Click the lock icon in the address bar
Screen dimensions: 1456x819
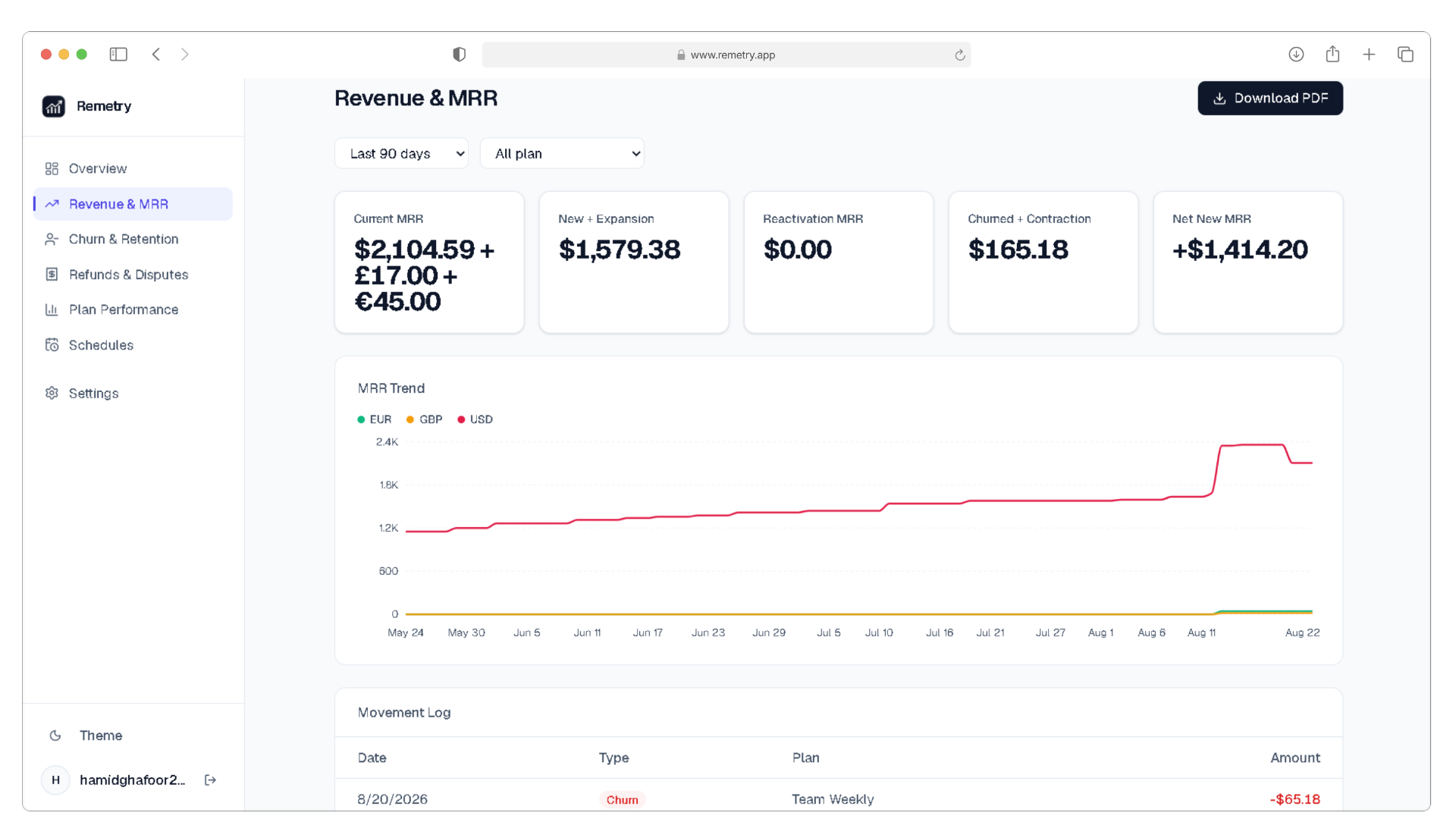[681, 55]
